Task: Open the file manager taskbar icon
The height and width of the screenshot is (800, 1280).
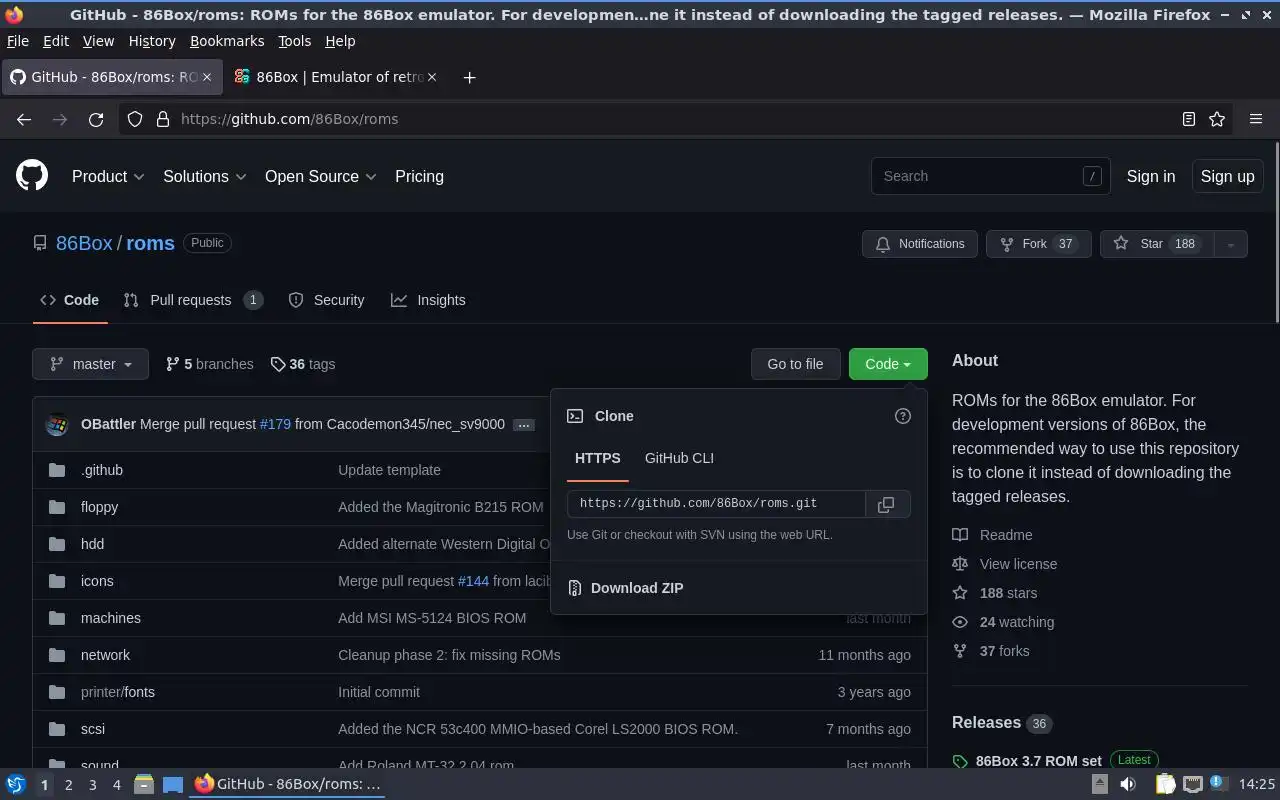Action: pyautogui.click(x=143, y=784)
